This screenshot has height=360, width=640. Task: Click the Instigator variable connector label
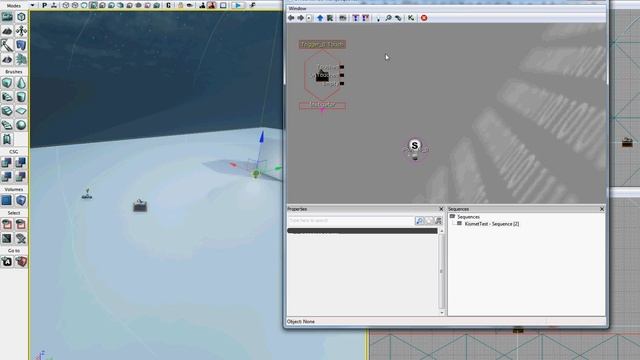tap(322, 105)
